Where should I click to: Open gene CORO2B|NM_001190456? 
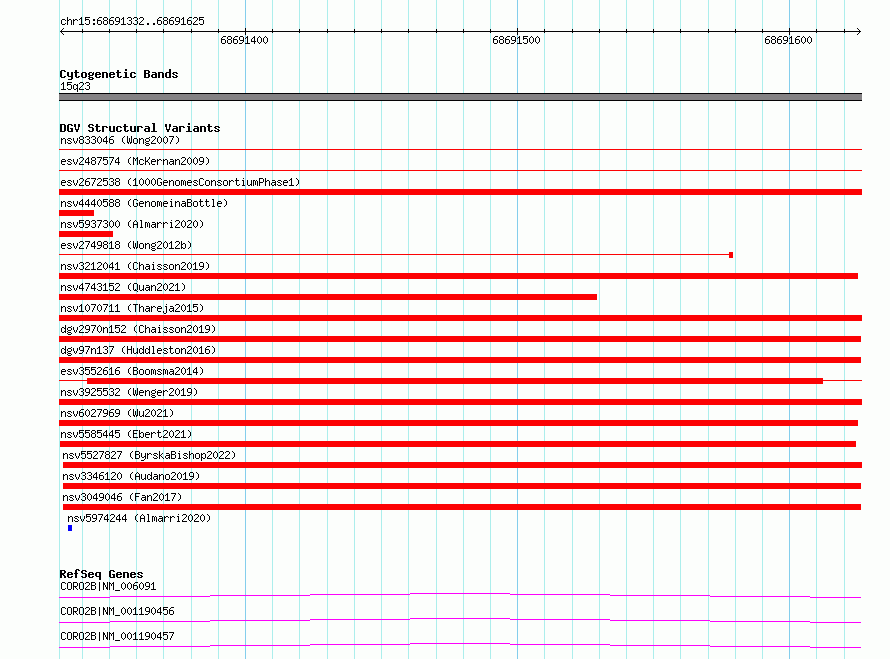point(117,611)
